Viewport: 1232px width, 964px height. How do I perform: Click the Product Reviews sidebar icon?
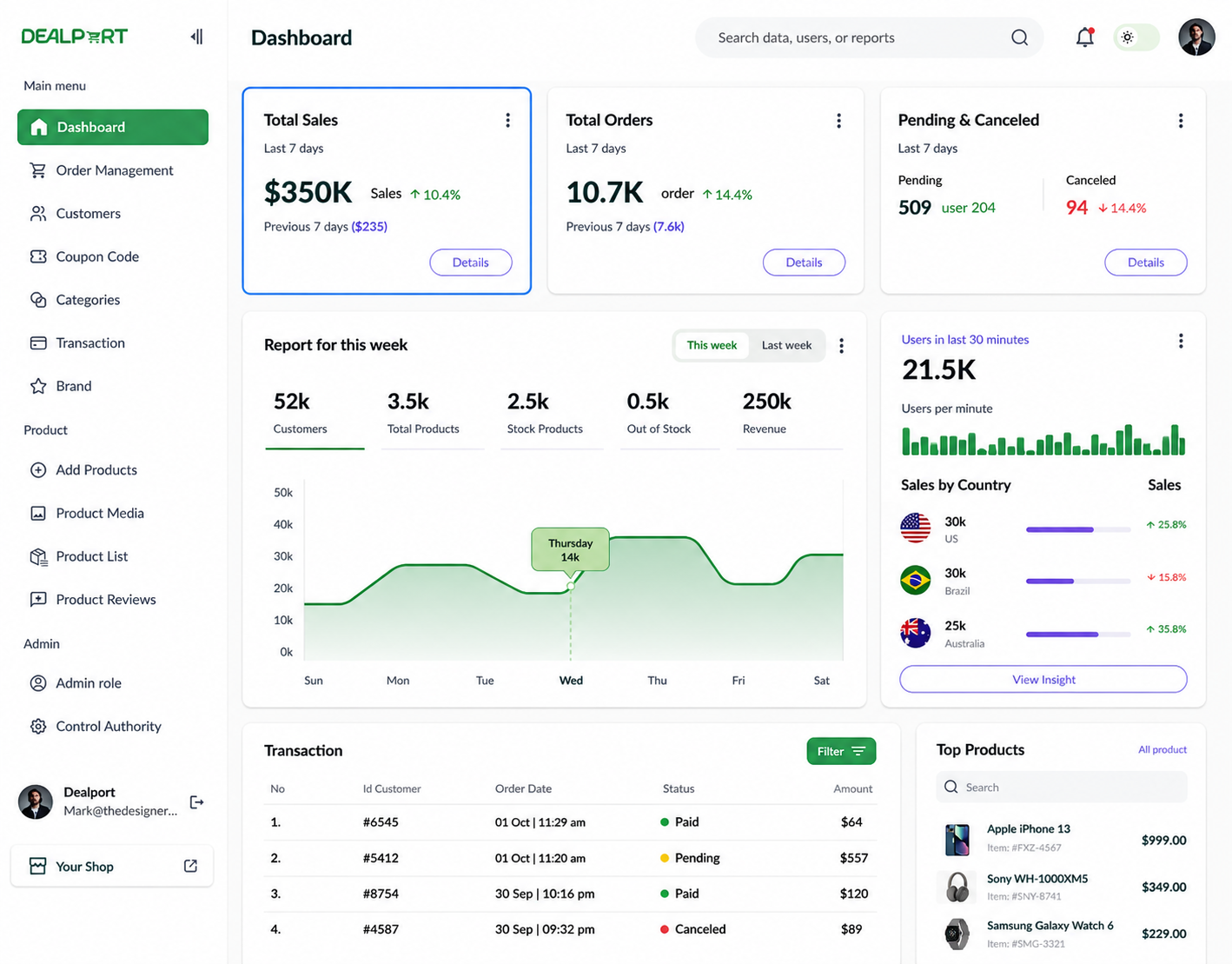click(x=38, y=599)
